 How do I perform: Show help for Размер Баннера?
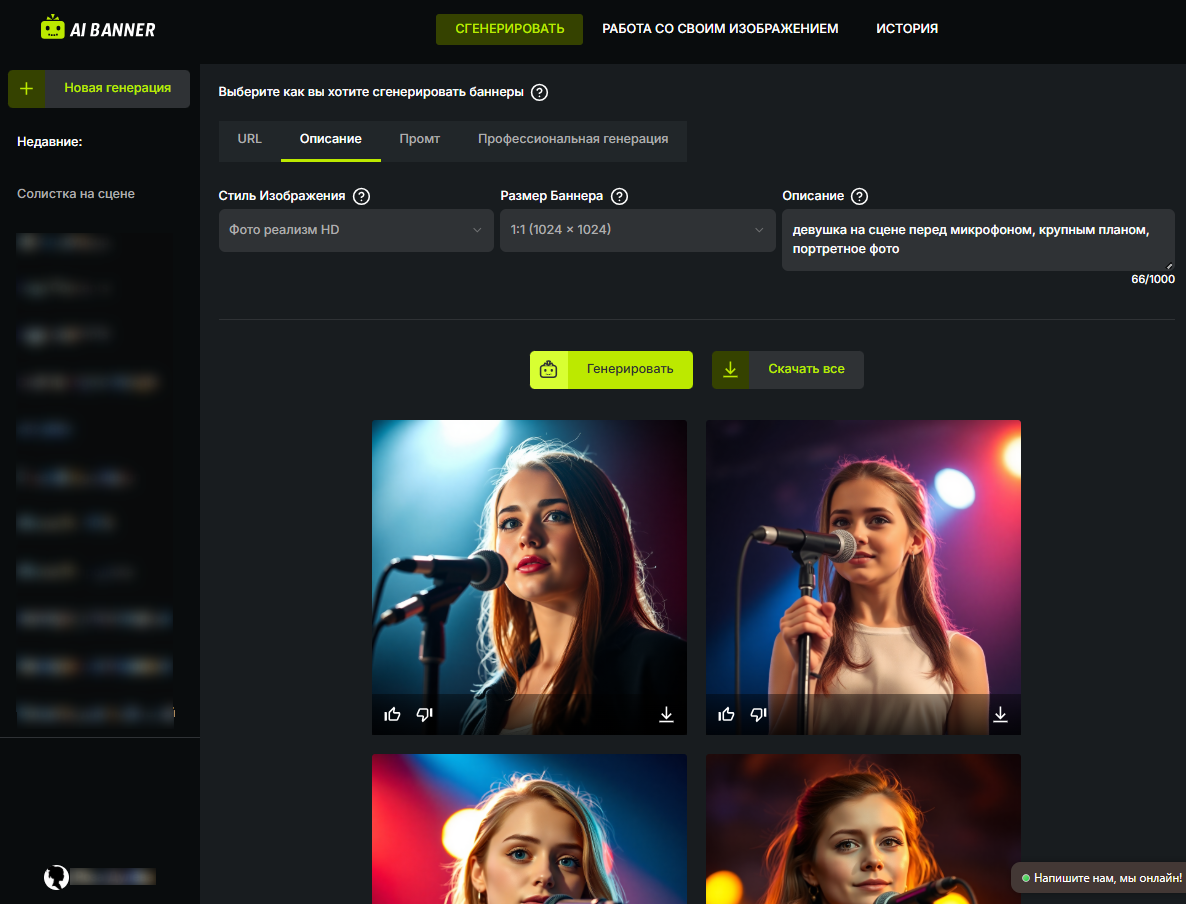point(619,196)
